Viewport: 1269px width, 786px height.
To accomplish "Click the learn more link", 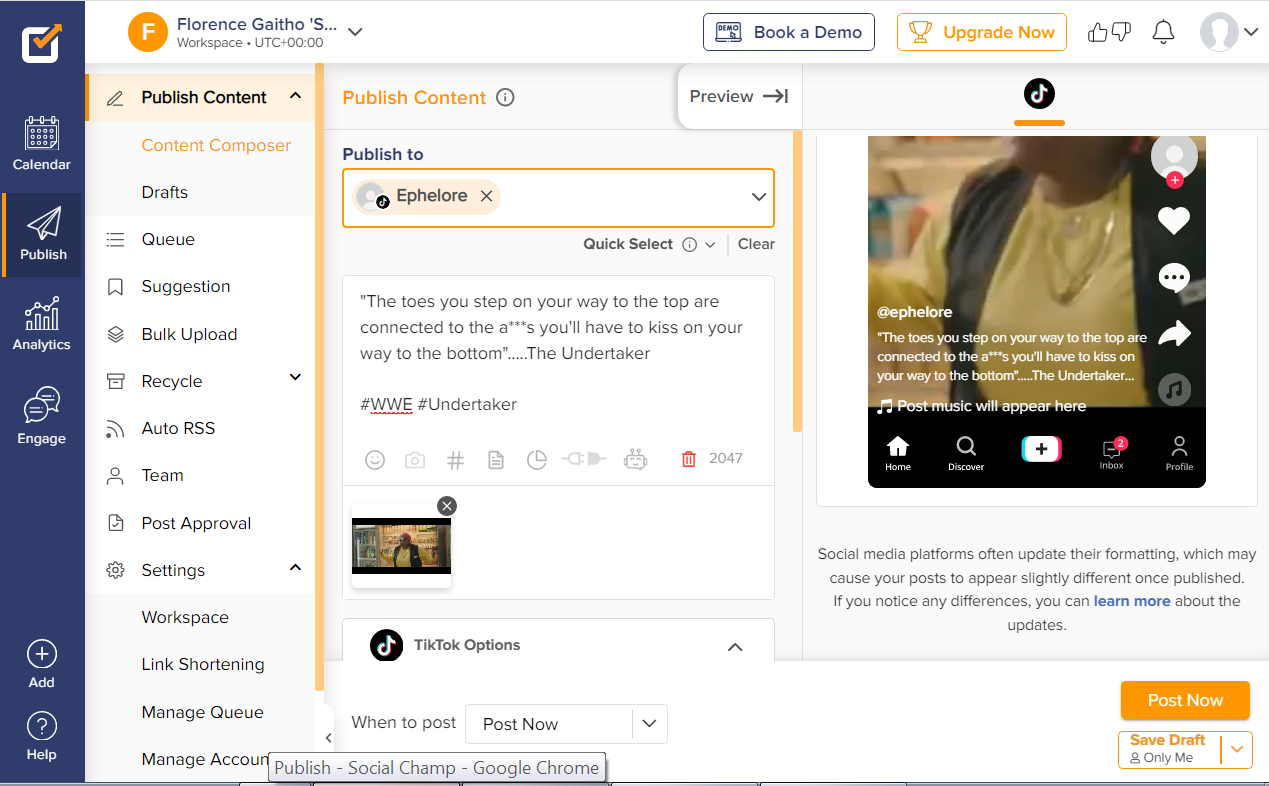I will click(x=1132, y=601).
